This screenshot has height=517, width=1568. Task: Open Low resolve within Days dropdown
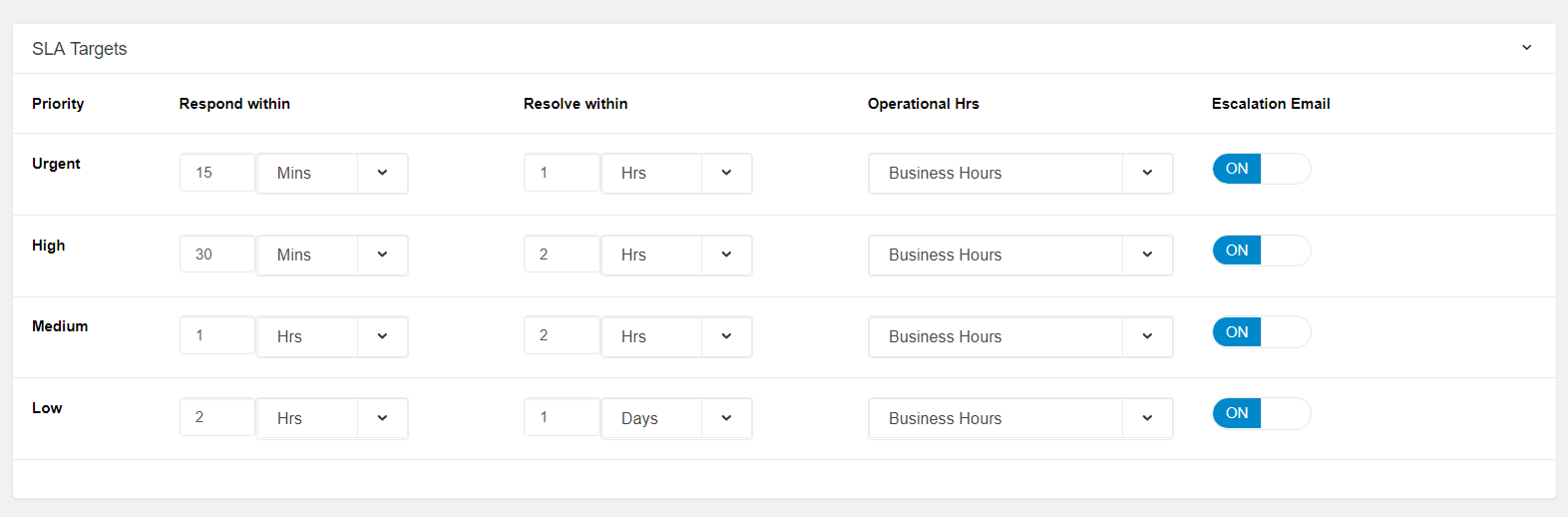click(x=676, y=418)
